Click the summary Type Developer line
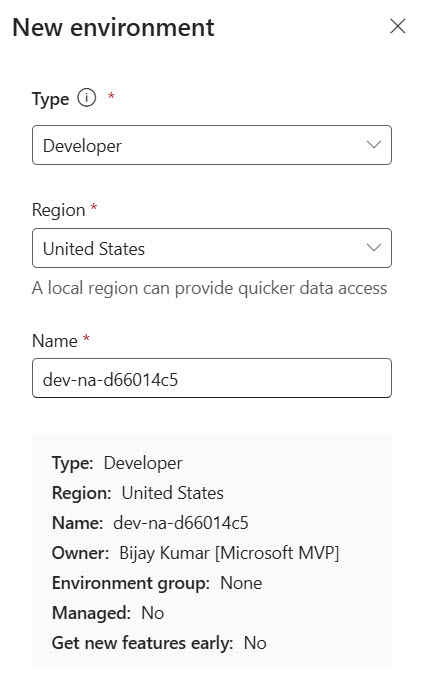Screen dimensions: 423x683 [x=117, y=463]
